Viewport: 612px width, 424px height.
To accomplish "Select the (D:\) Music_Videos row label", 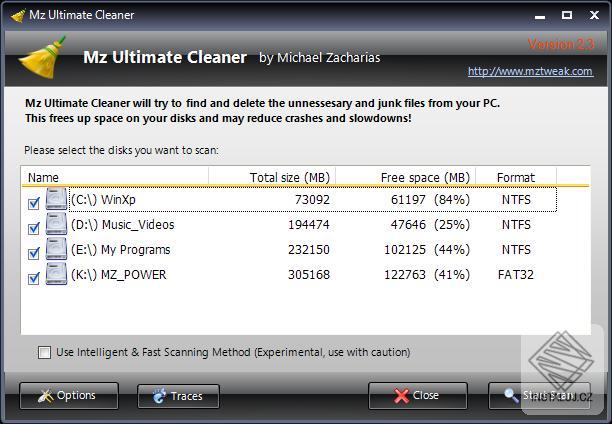I will (123, 224).
